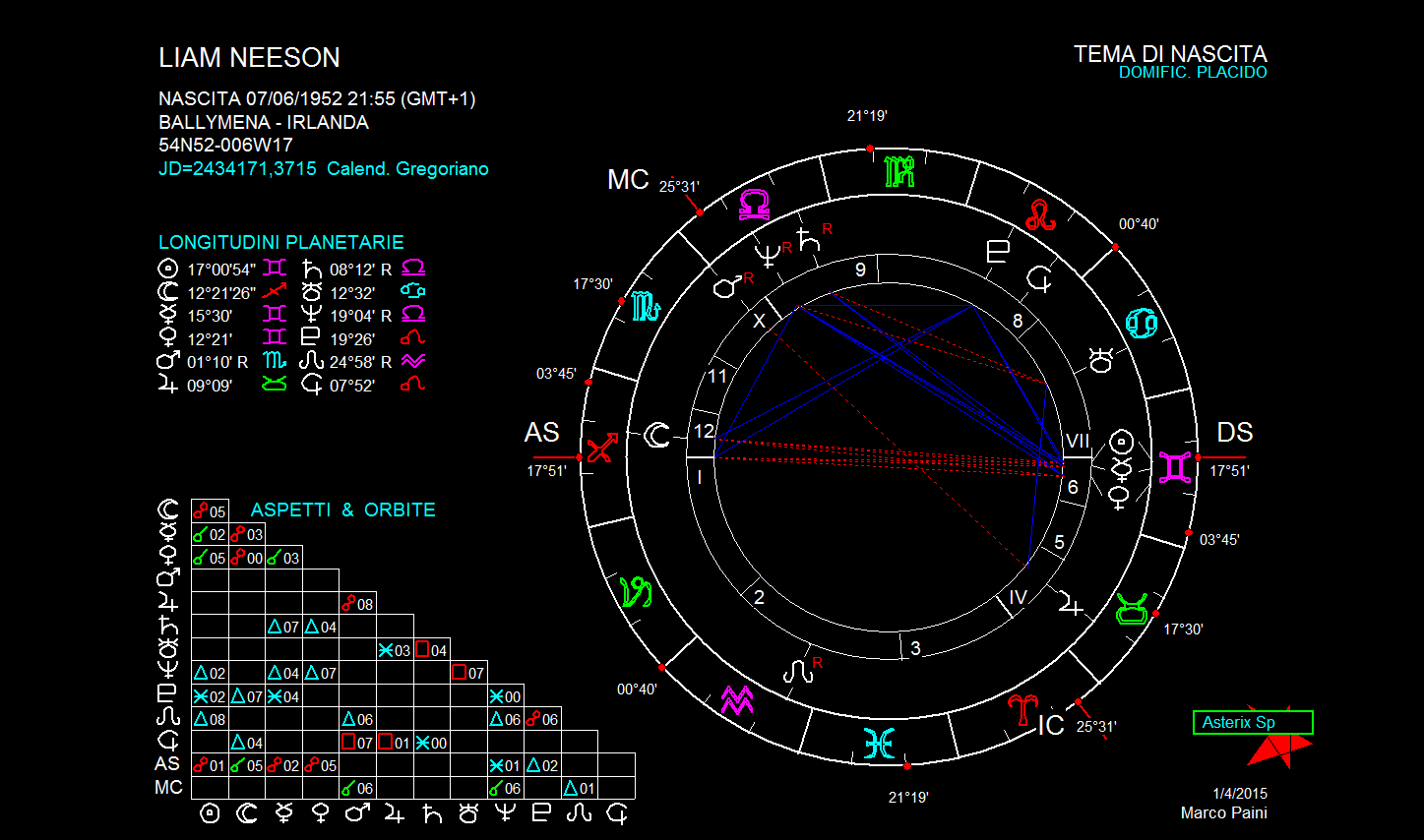Click the retrograde Mars symbol inside the wheel
Image resolution: width=1424 pixels, height=840 pixels.
pos(727,286)
